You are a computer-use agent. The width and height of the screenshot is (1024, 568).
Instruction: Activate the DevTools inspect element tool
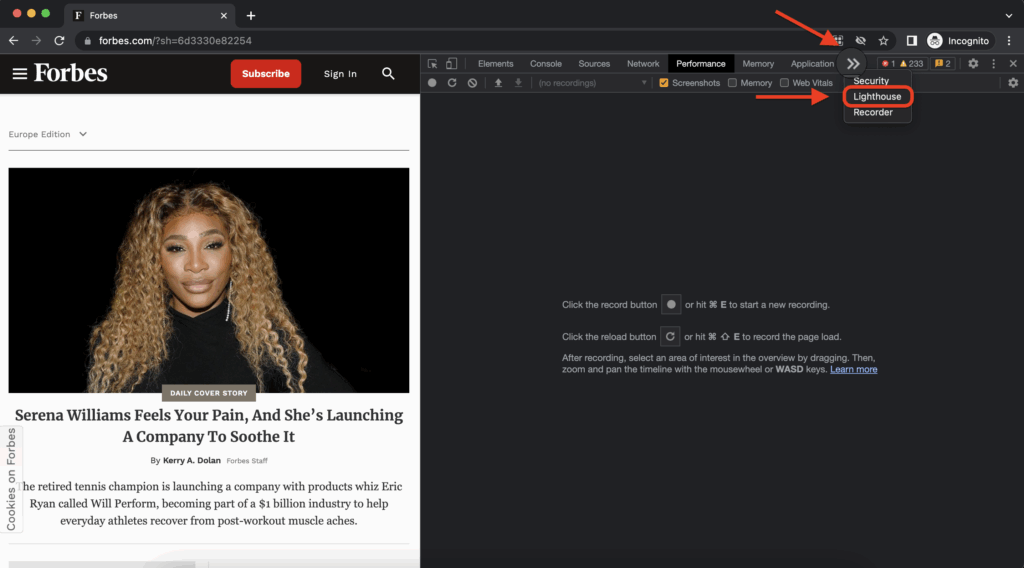coord(432,64)
